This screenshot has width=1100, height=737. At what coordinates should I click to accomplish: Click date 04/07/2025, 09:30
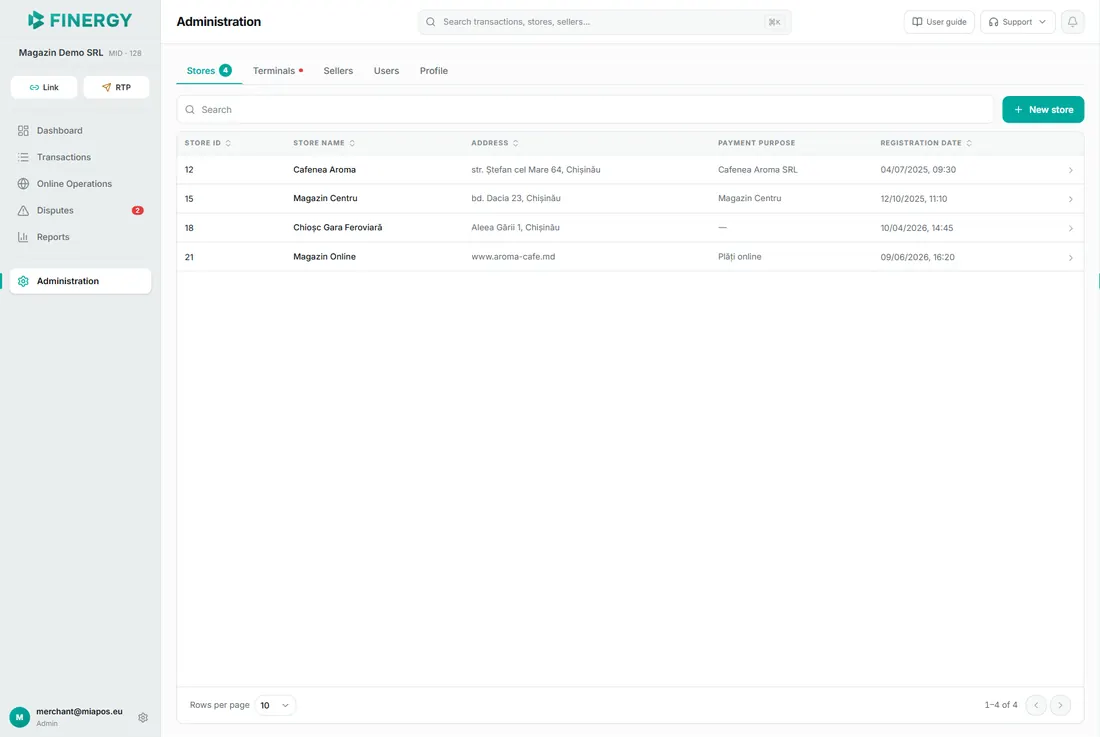click(918, 170)
